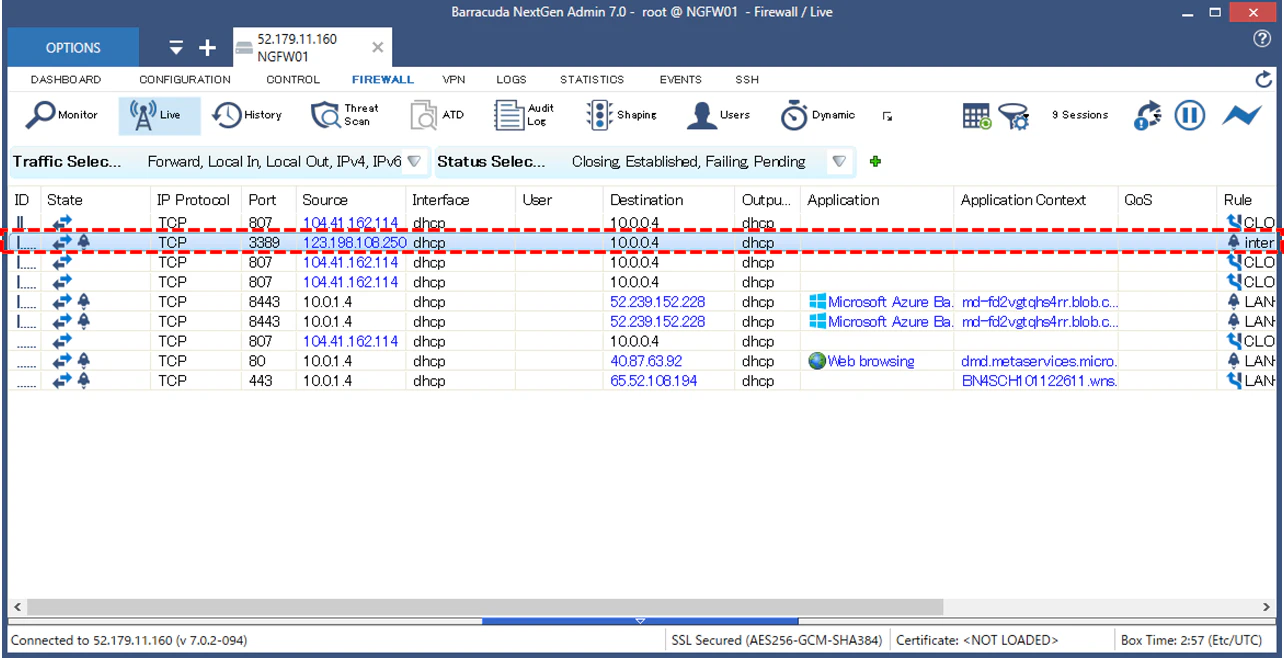Image resolution: width=1284 pixels, height=658 pixels.
Task: Add a new connection tab with plus
Action: [x=208, y=47]
